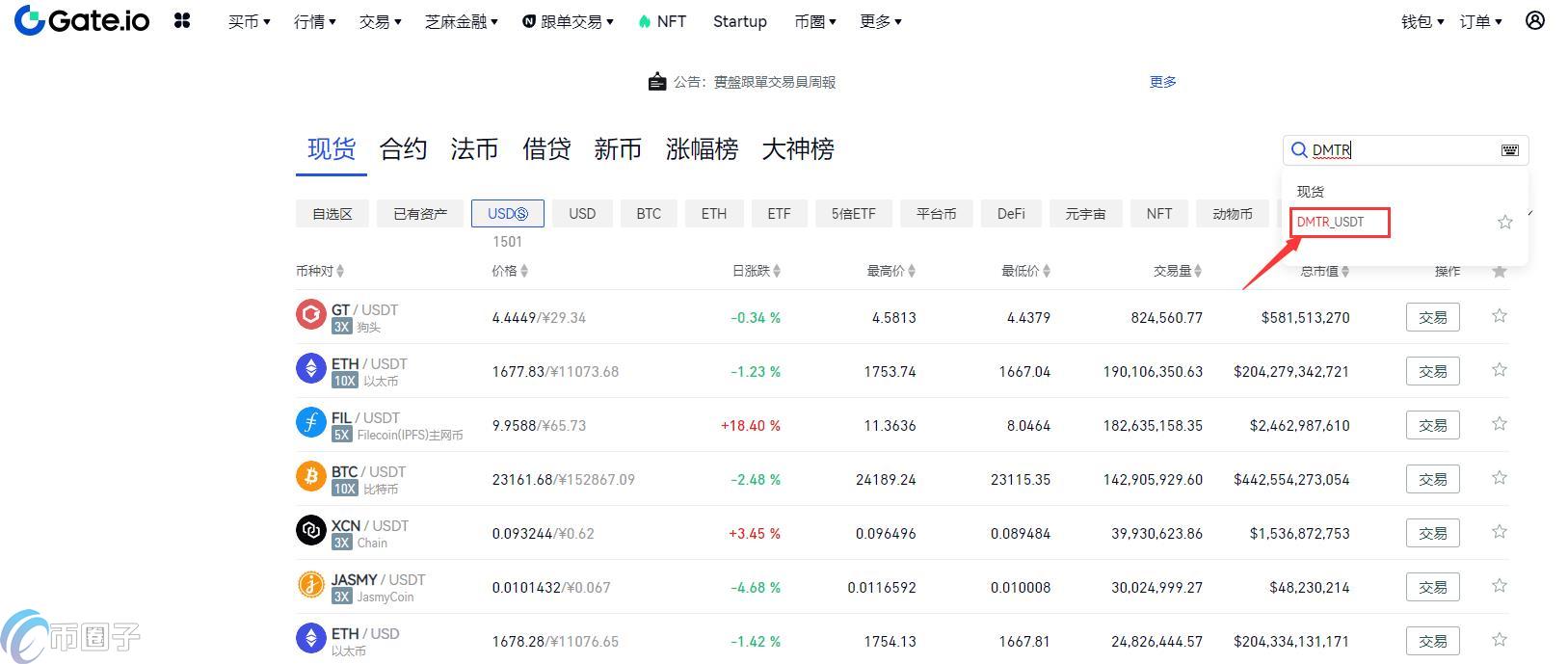The height and width of the screenshot is (664, 1568).
Task: Expand the 买币 dropdown menu
Action: [x=249, y=21]
